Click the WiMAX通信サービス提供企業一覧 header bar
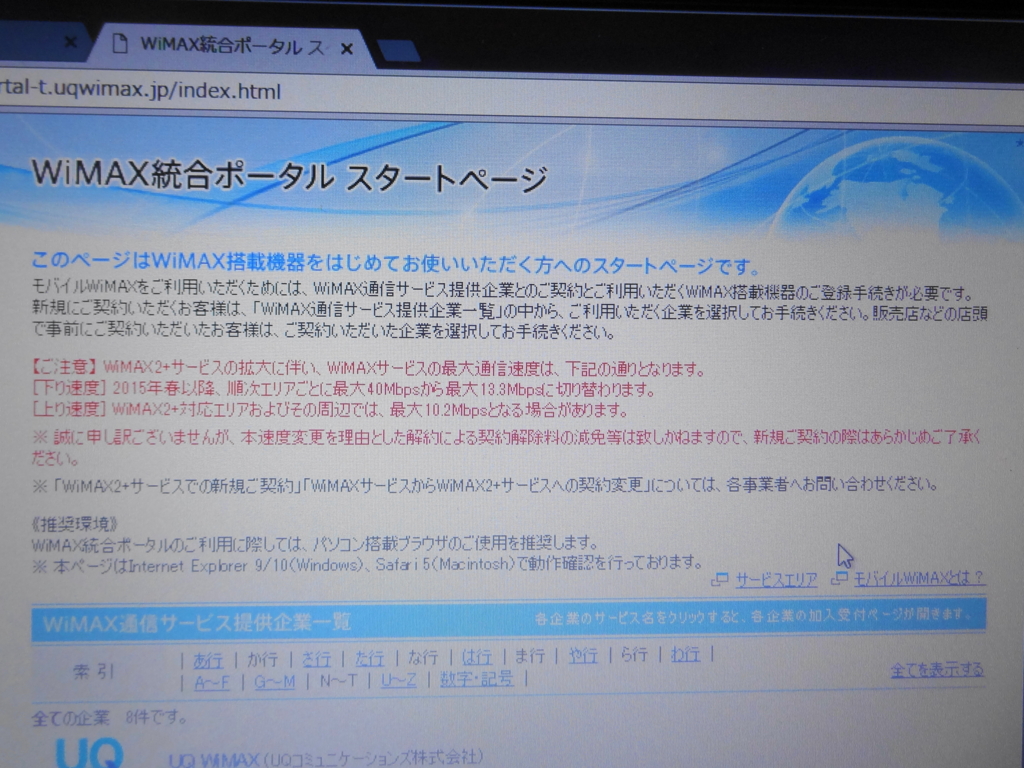 pyautogui.click(x=509, y=619)
